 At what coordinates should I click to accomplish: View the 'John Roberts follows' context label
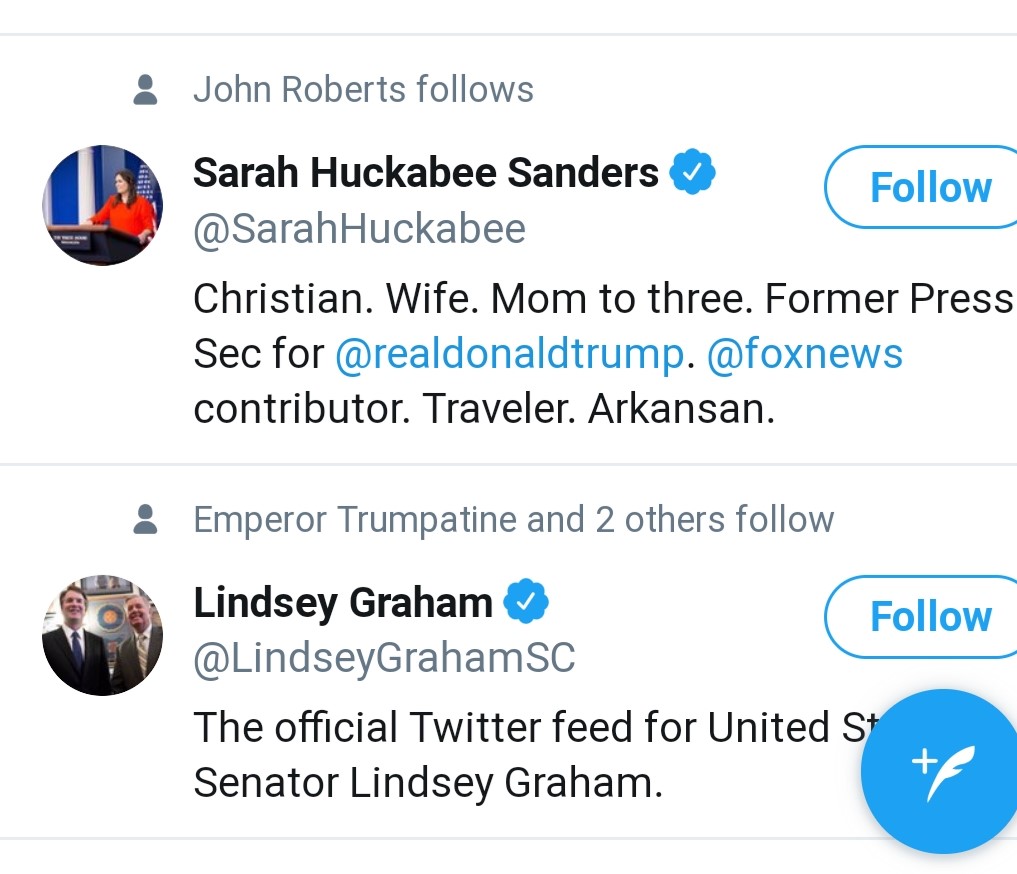[363, 90]
